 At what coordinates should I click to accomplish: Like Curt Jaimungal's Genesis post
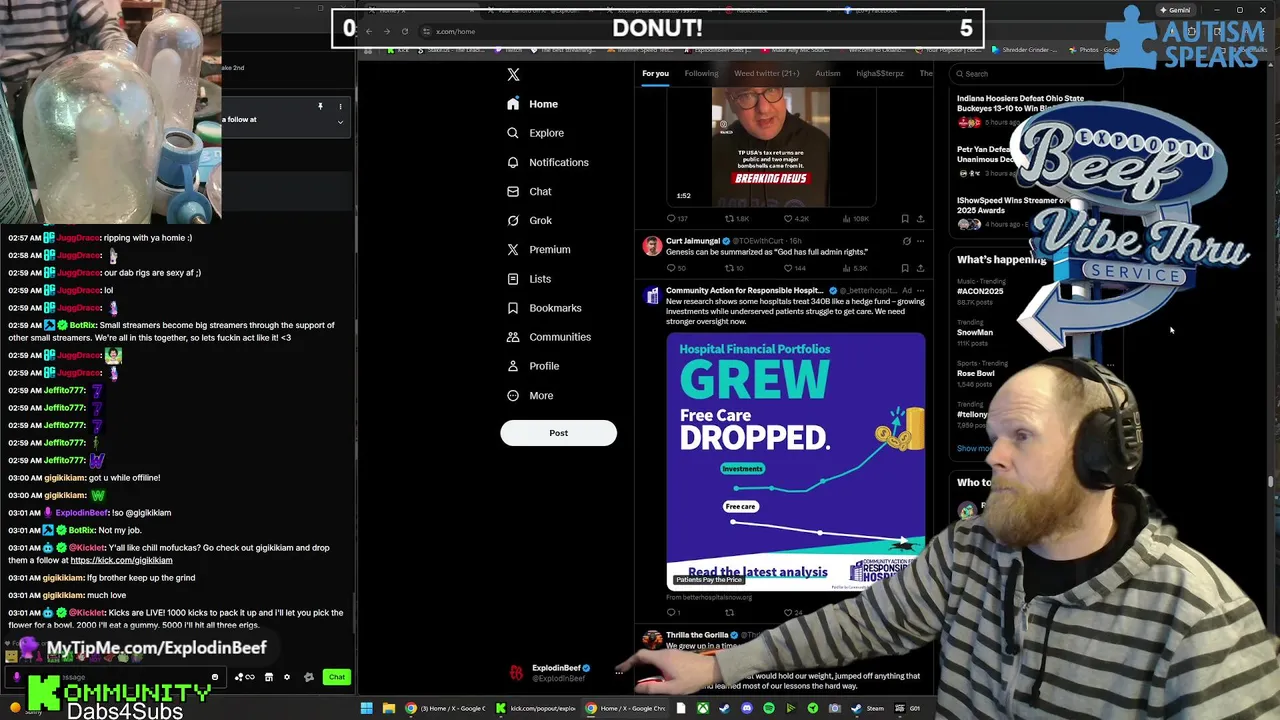795,268
